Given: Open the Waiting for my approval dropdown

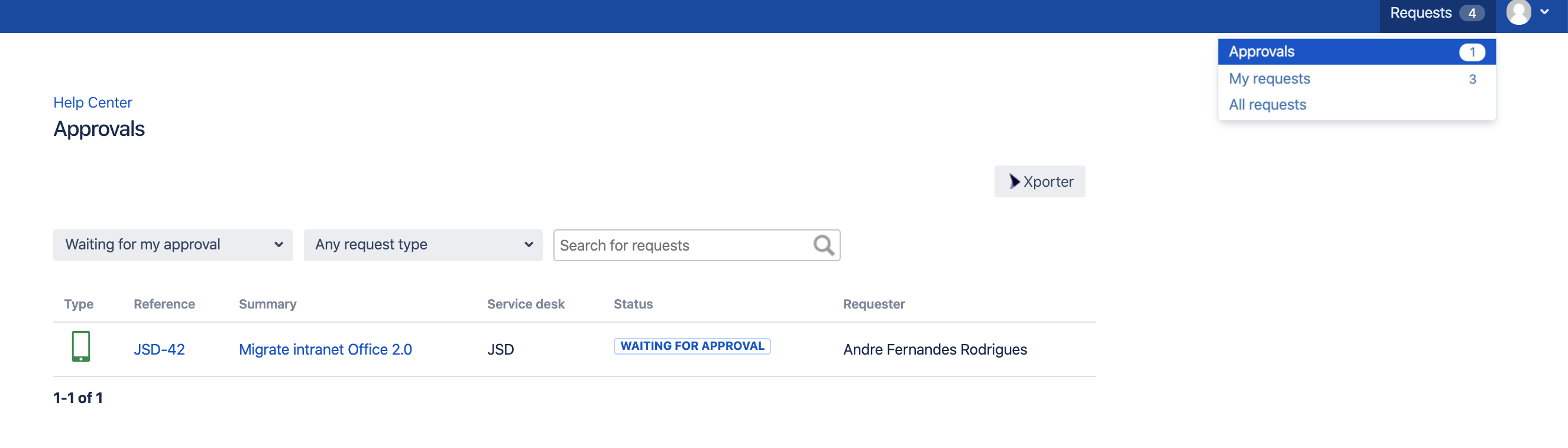Looking at the screenshot, I should pyautogui.click(x=173, y=245).
